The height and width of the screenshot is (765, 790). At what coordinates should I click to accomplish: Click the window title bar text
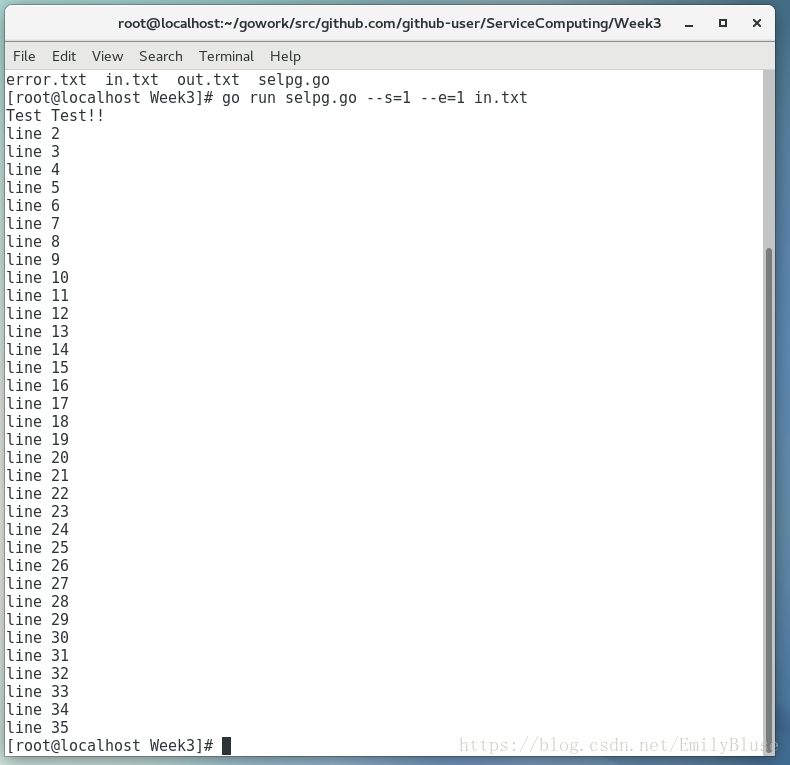pyautogui.click(x=389, y=23)
